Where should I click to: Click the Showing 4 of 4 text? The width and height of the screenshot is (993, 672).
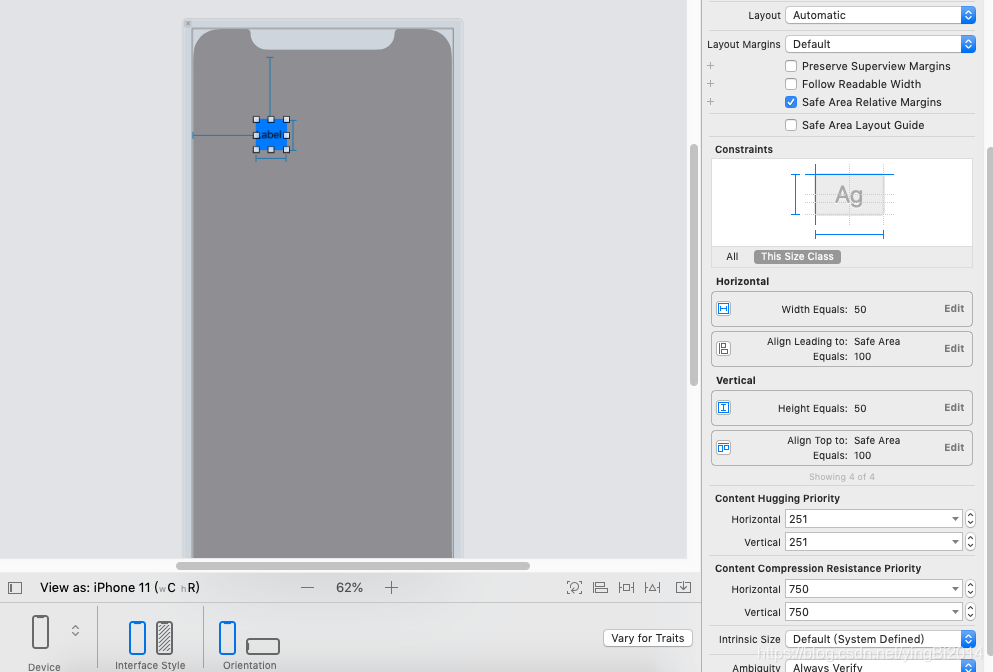tap(842, 477)
